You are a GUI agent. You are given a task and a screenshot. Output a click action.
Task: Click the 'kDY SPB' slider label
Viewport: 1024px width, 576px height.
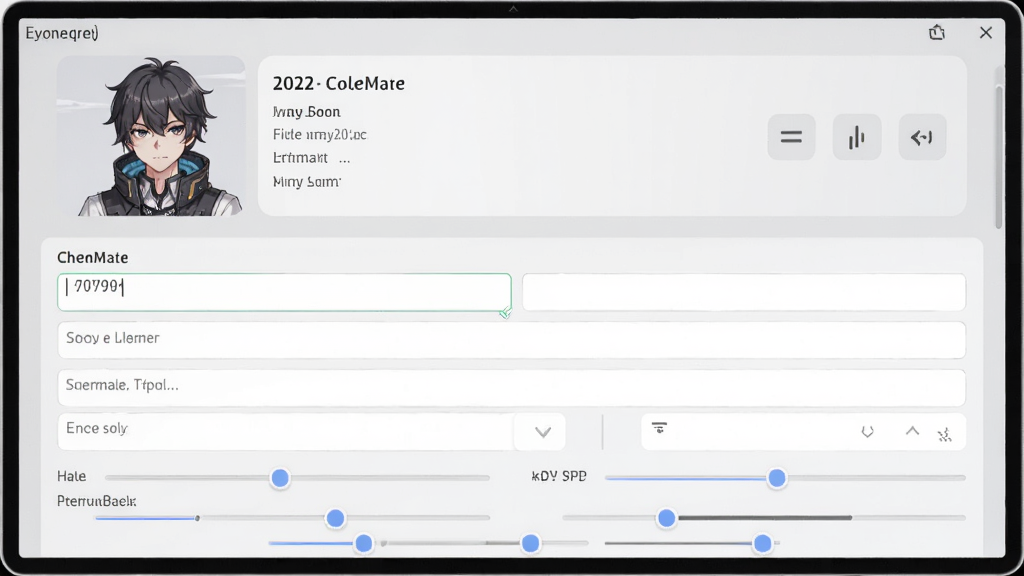(559, 476)
